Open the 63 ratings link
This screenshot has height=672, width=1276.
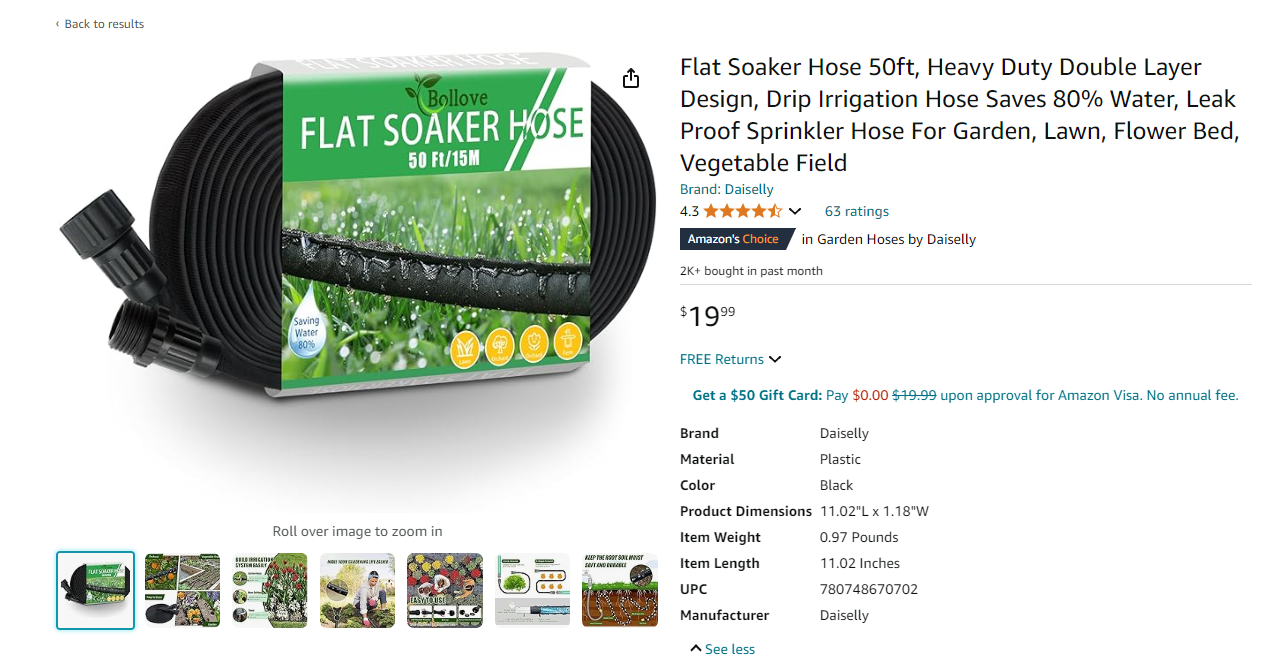856,211
